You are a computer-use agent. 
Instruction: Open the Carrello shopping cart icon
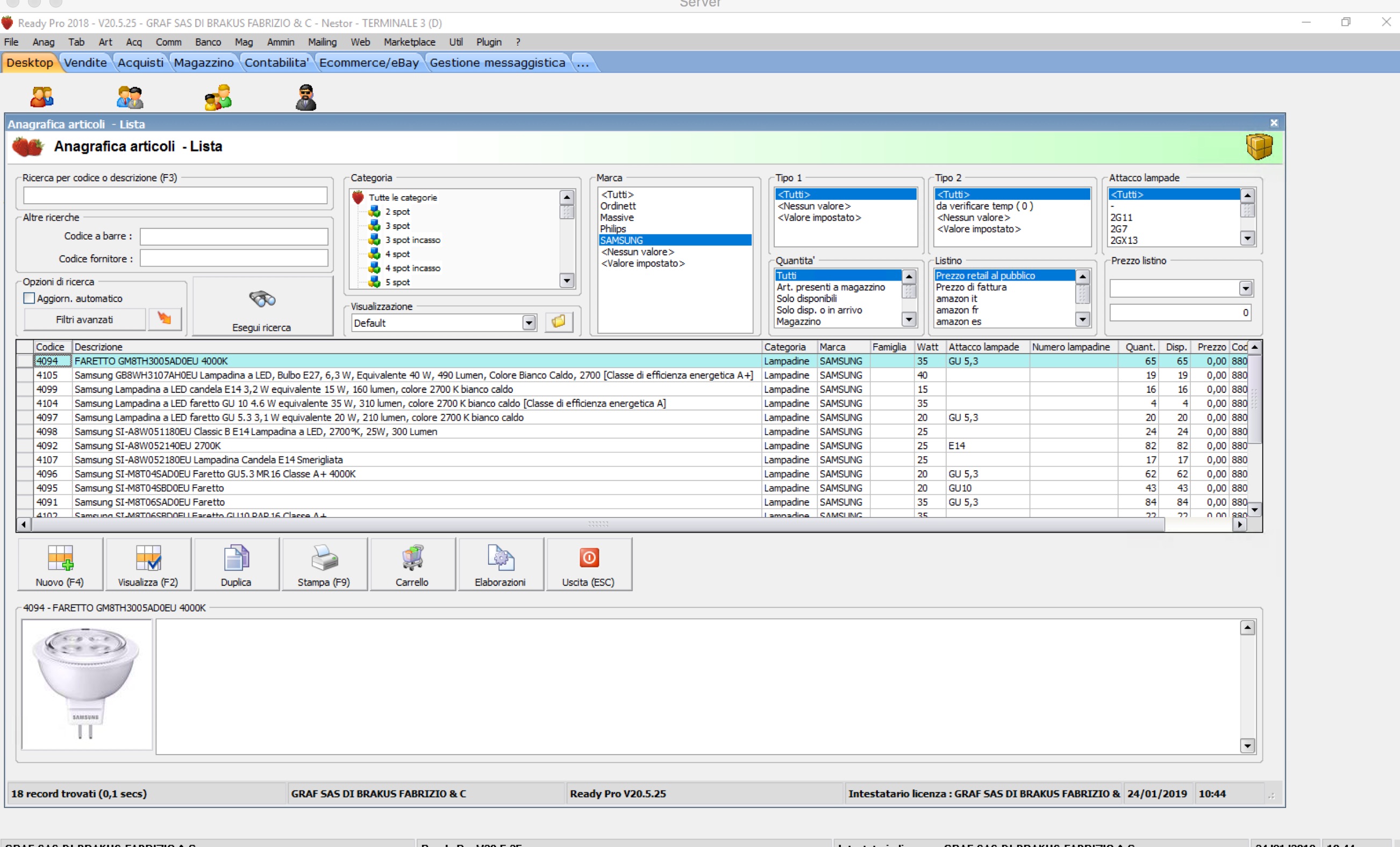click(412, 558)
